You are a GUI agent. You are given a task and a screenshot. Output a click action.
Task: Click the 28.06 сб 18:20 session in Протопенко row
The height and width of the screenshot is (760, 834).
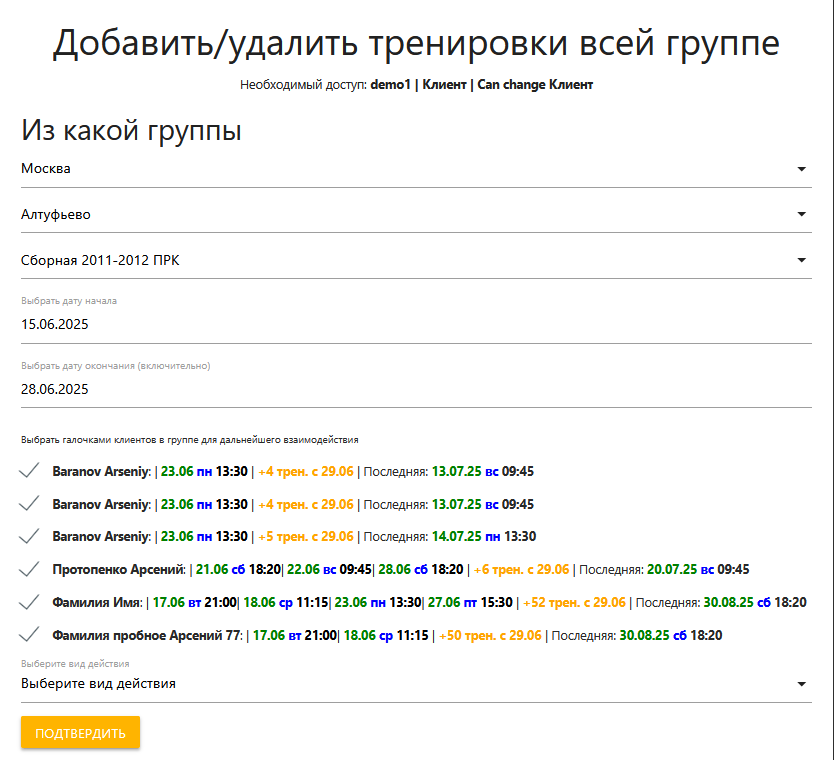(x=421, y=570)
